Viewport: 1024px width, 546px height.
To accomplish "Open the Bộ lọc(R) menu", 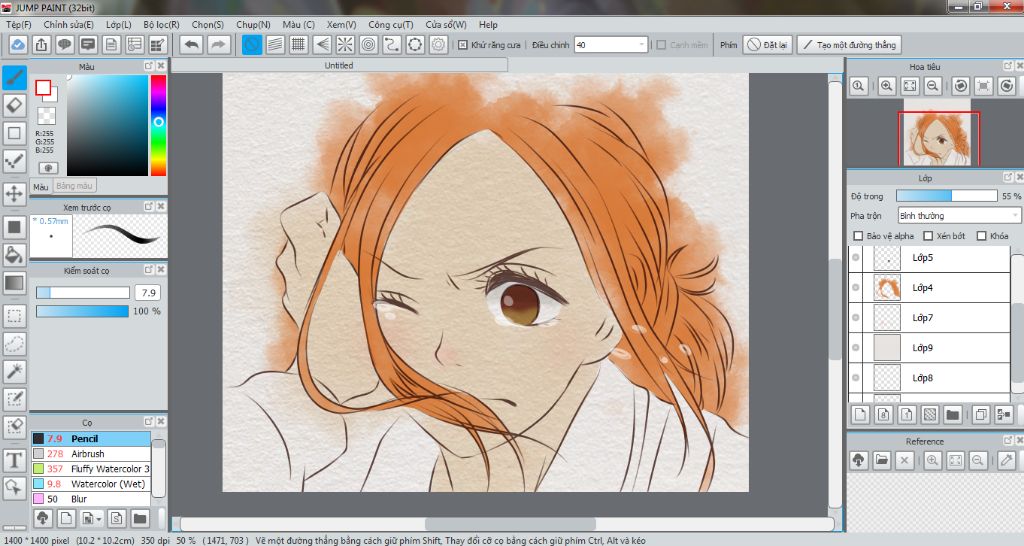I will tap(161, 24).
